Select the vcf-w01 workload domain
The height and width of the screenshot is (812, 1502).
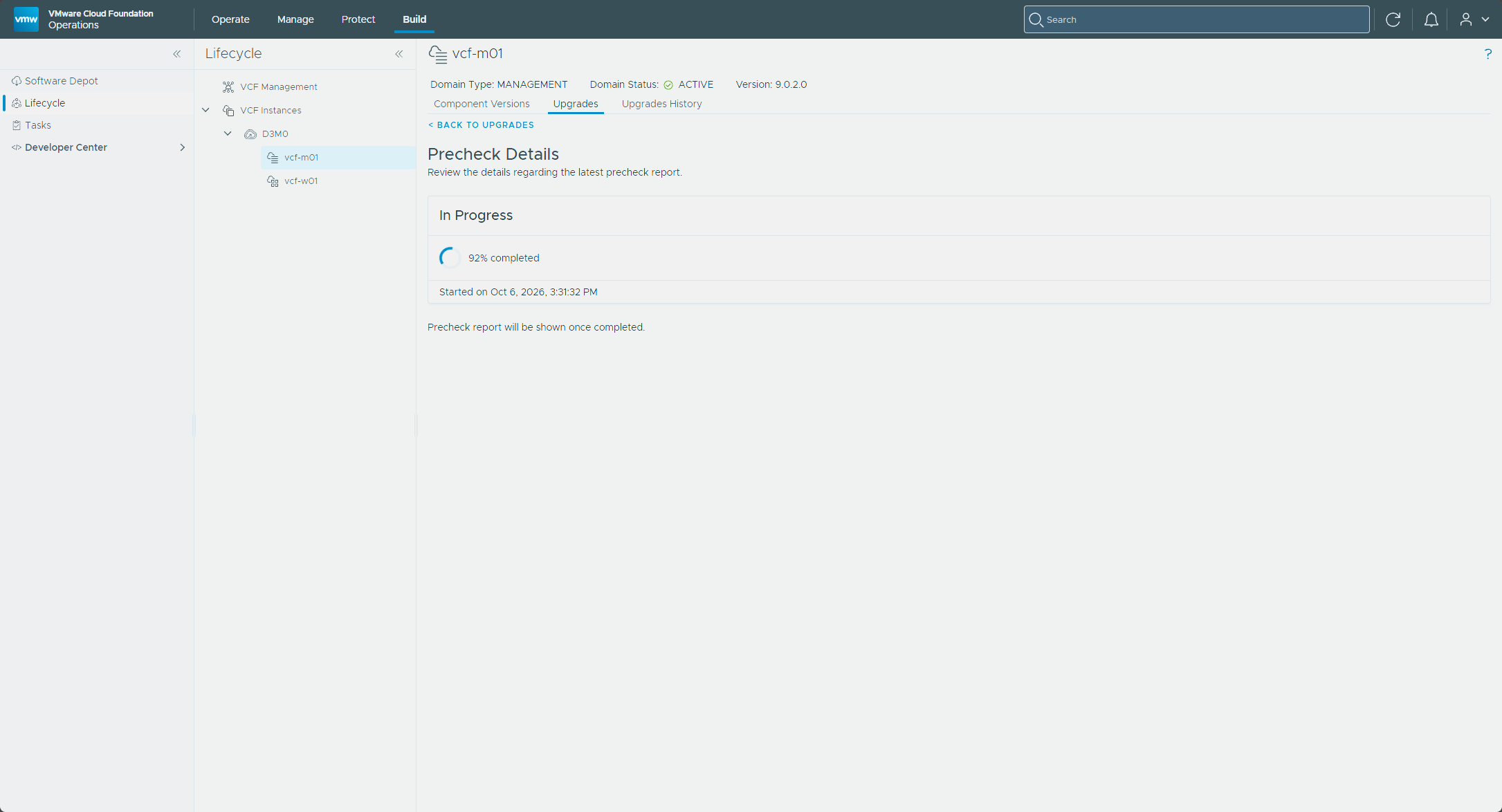[x=301, y=181]
